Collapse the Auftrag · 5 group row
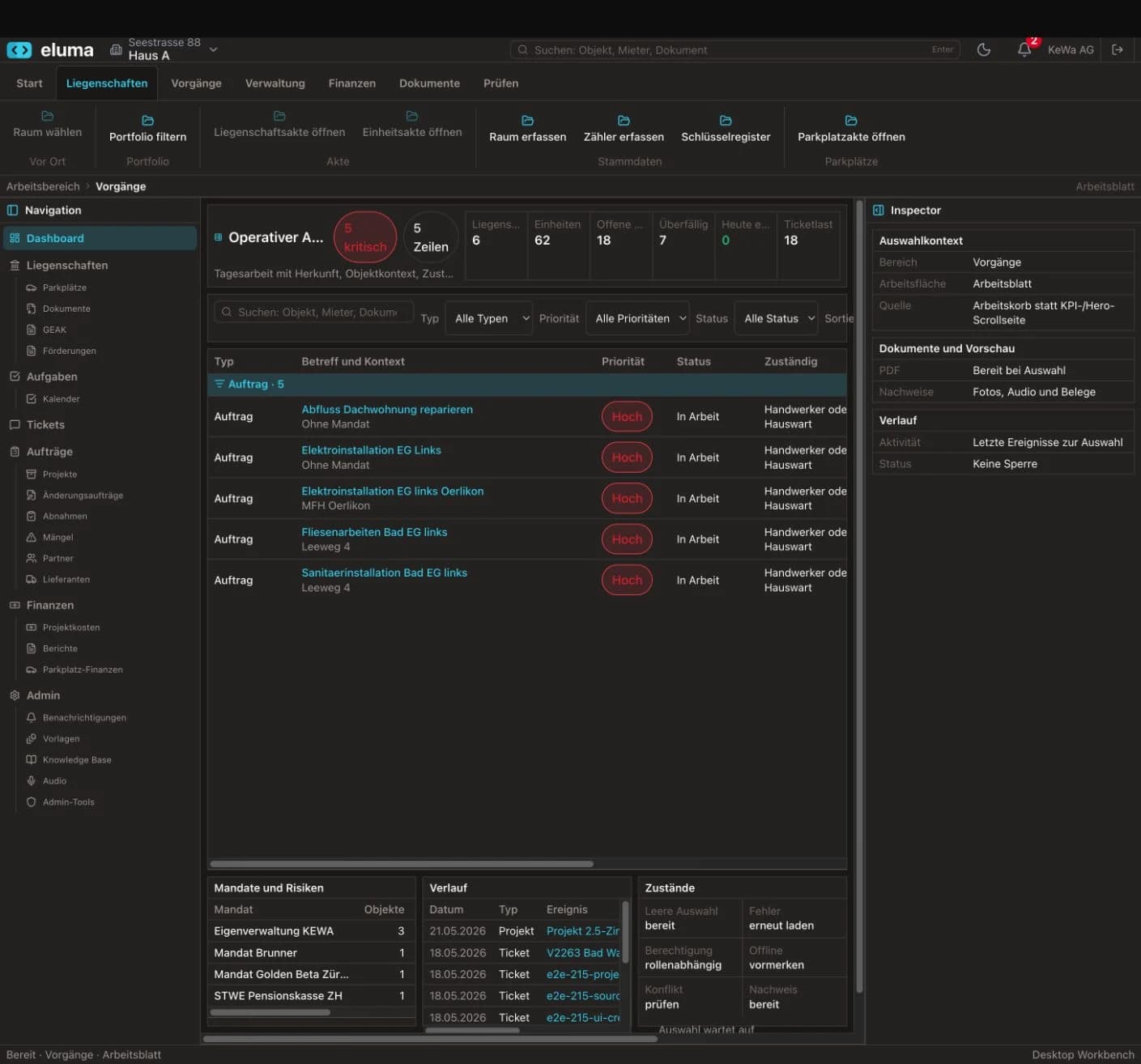This screenshot has width=1141, height=1064. click(527, 385)
